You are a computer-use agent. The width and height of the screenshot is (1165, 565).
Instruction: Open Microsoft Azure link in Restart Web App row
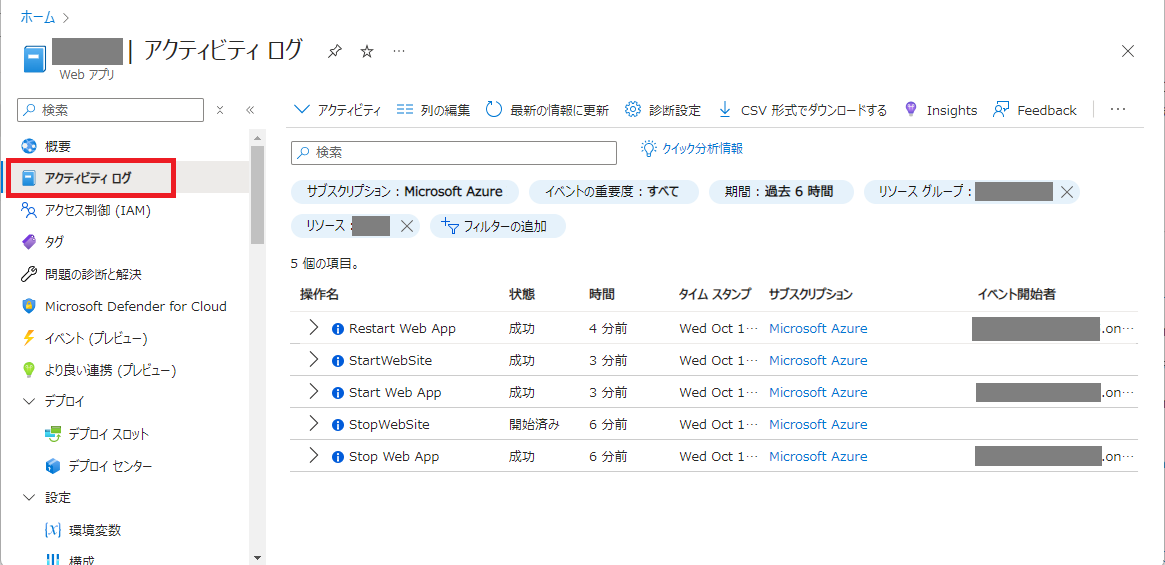818,328
